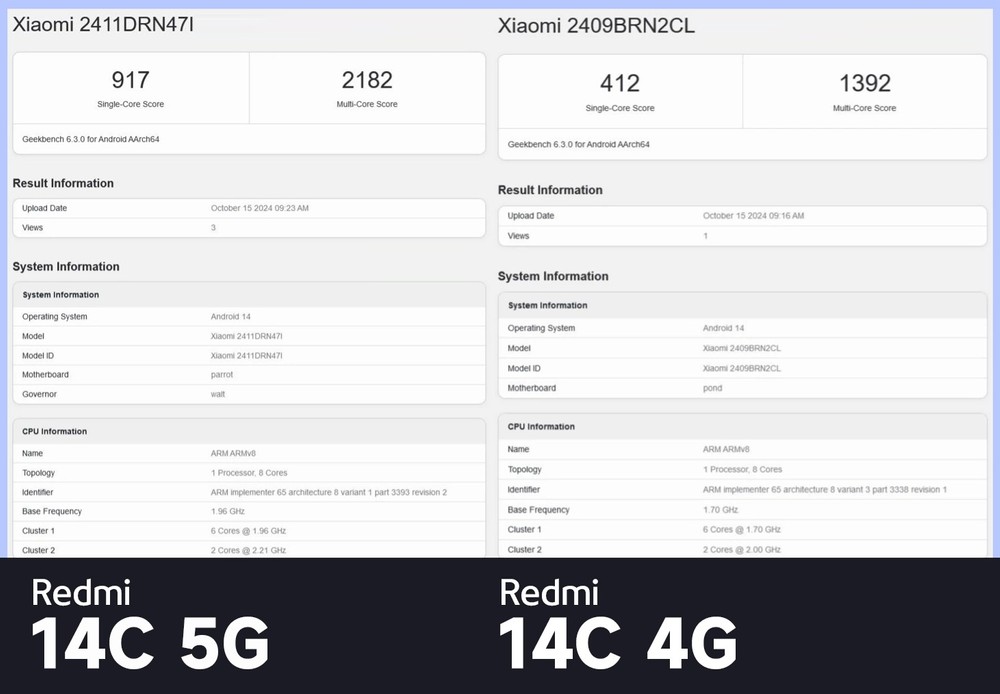Click the Xiaomi 2411DRN47I page title
This screenshot has height=694, width=1000.
point(103,25)
